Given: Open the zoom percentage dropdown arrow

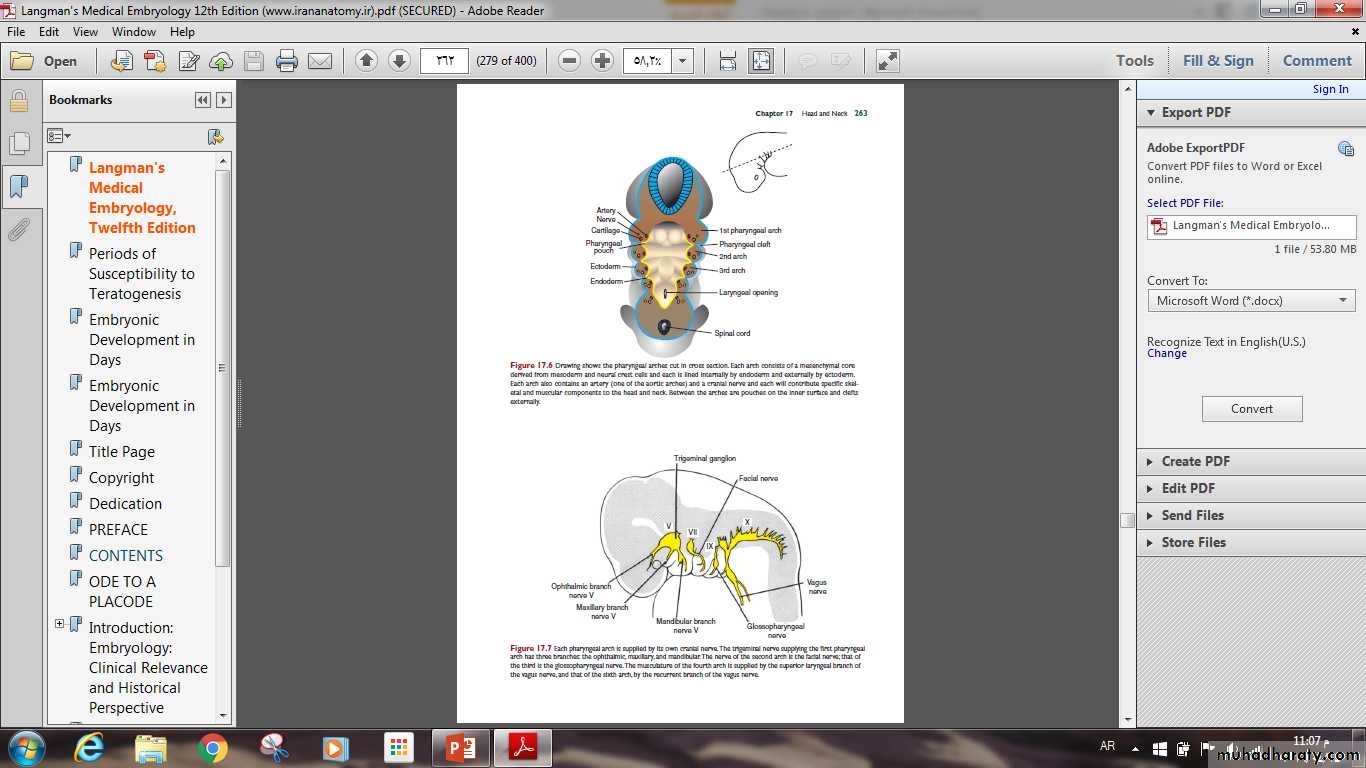Looking at the screenshot, I should coord(683,61).
